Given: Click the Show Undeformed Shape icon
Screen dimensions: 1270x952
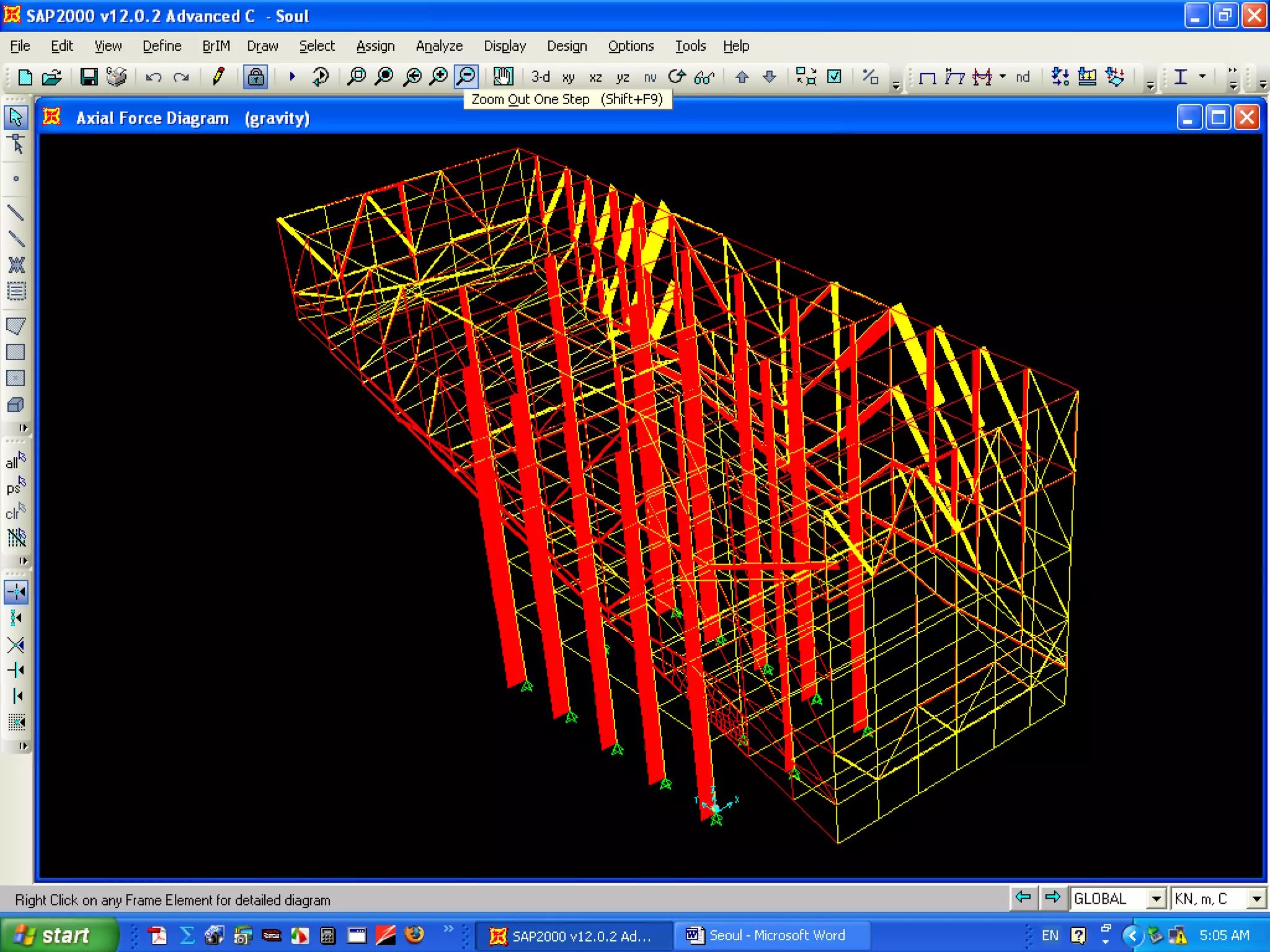Looking at the screenshot, I should point(927,77).
